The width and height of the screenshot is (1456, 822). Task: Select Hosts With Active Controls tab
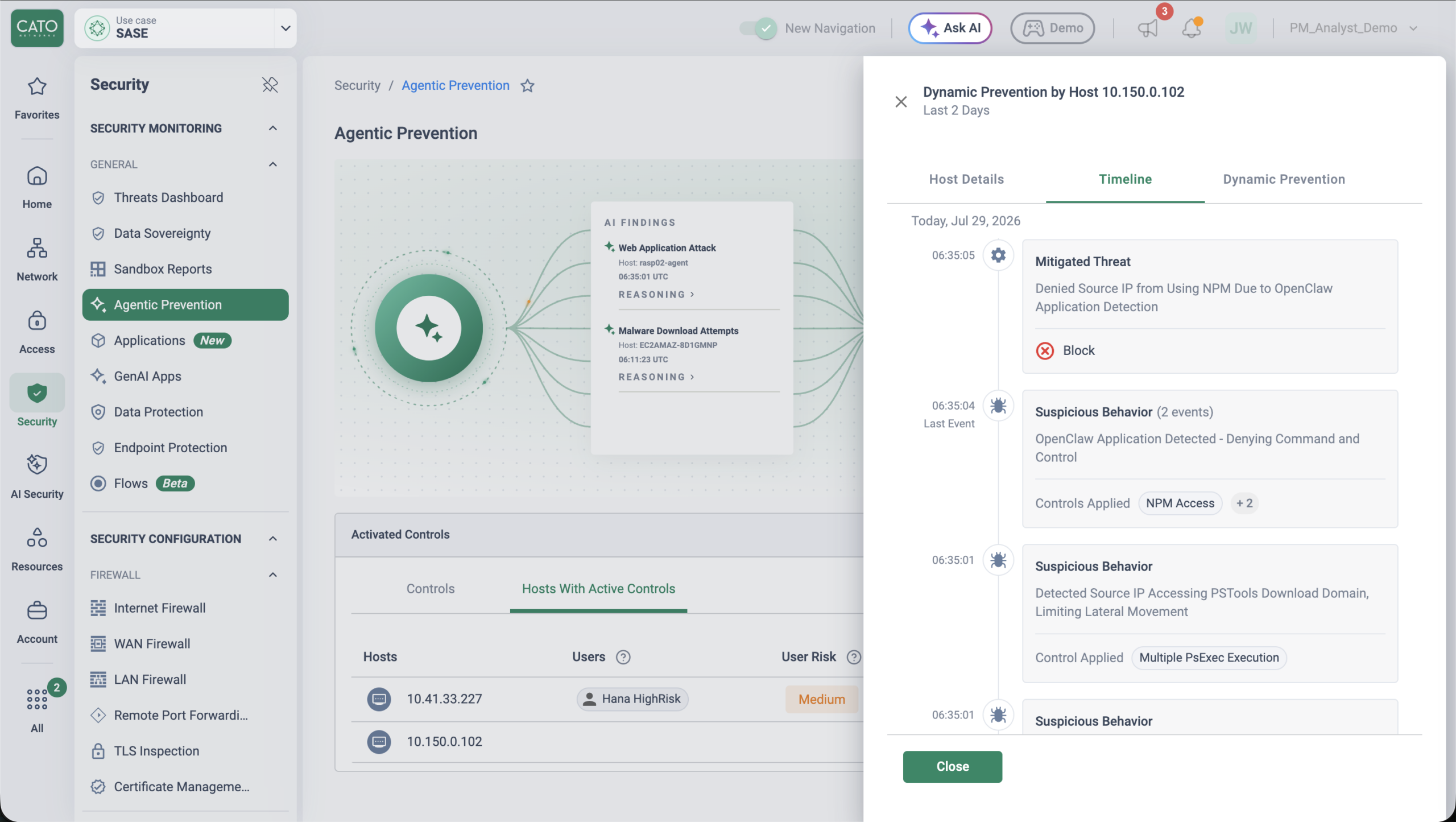598,589
